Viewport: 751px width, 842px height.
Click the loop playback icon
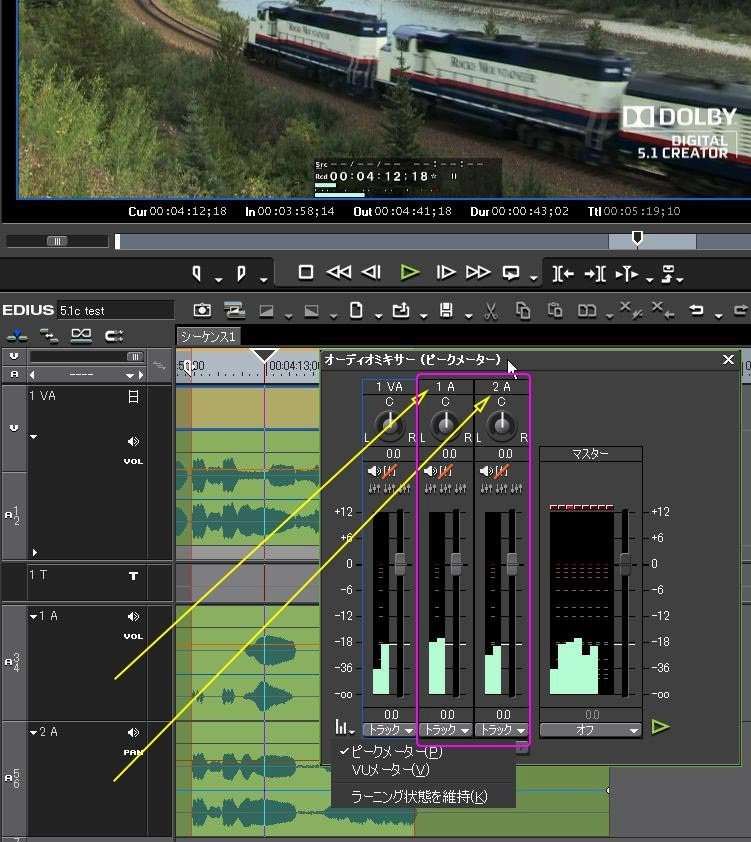click(x=511, y=273)
